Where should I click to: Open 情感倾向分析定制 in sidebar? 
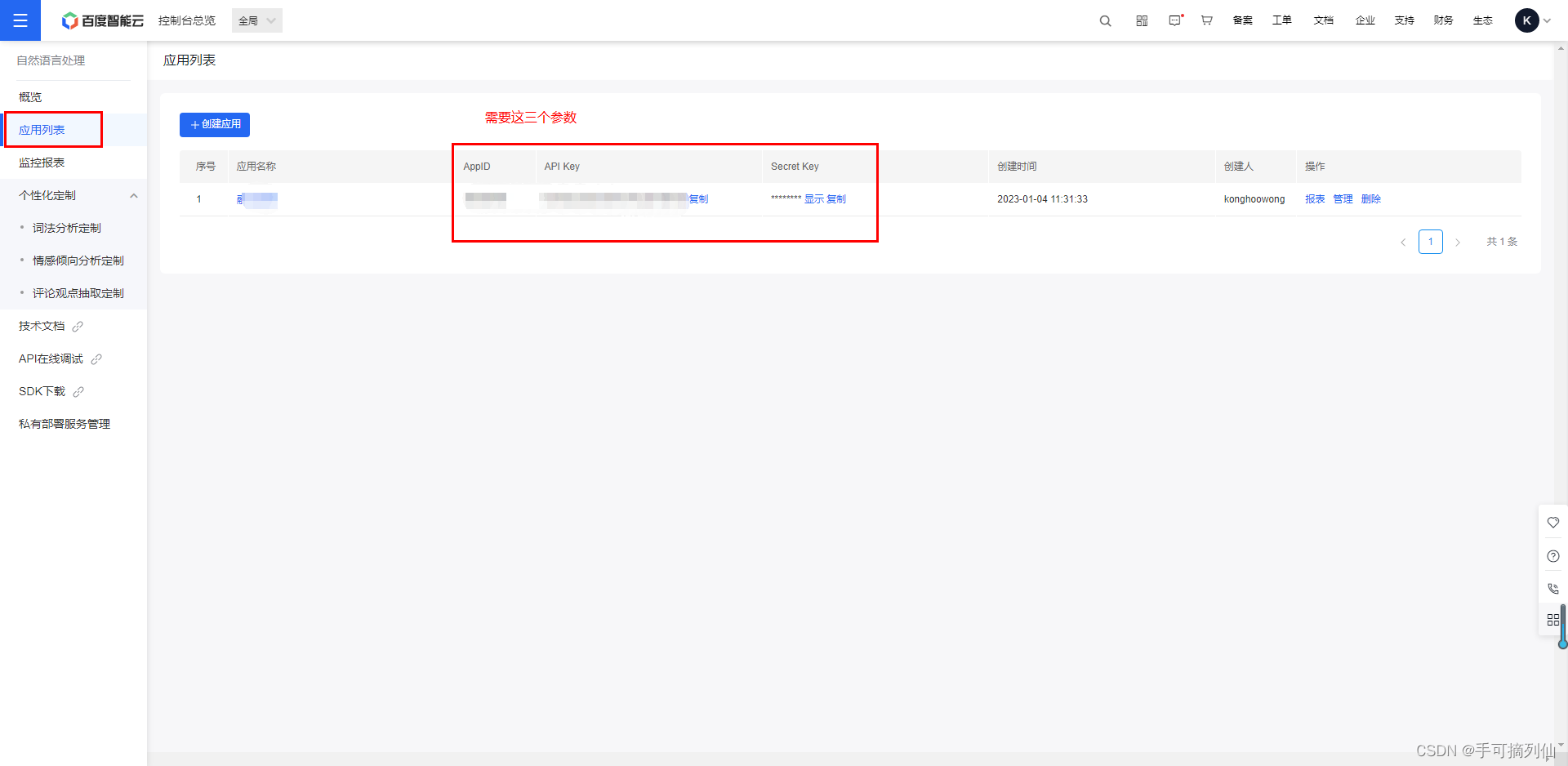coord(78,261)
